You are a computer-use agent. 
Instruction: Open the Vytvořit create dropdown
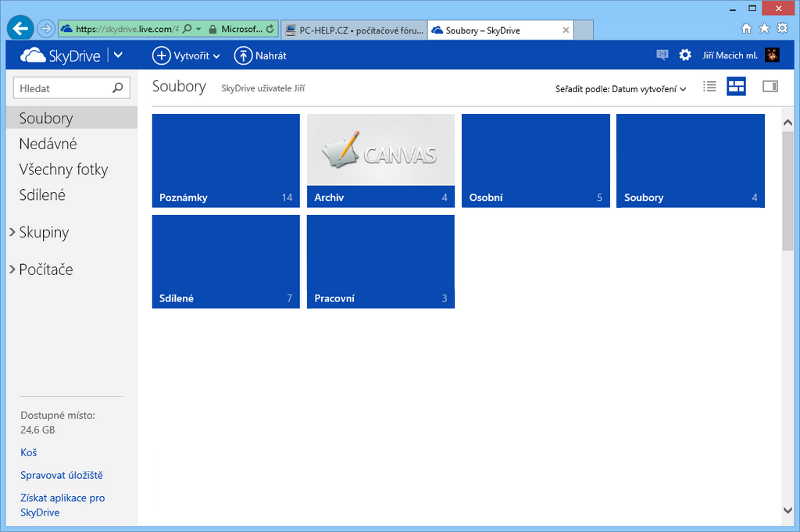(187, 56)
